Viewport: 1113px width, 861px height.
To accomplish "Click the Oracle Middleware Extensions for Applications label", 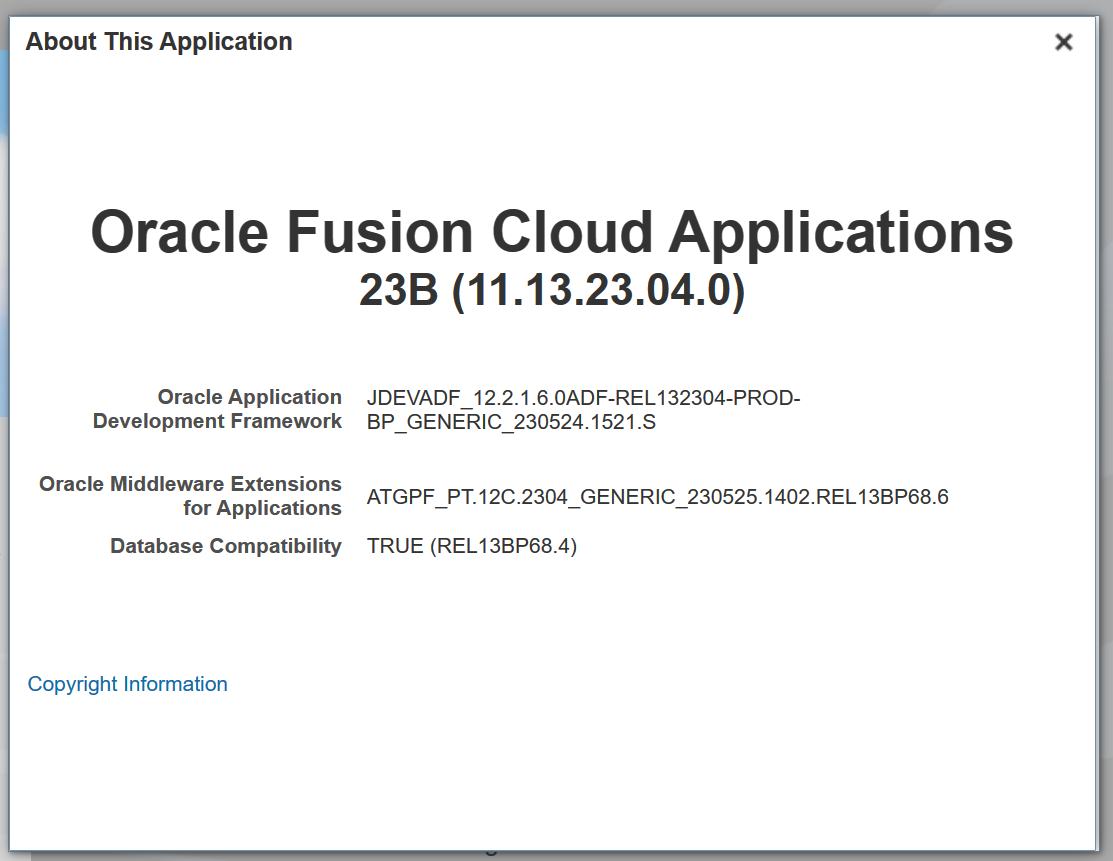I will [190, 496].
